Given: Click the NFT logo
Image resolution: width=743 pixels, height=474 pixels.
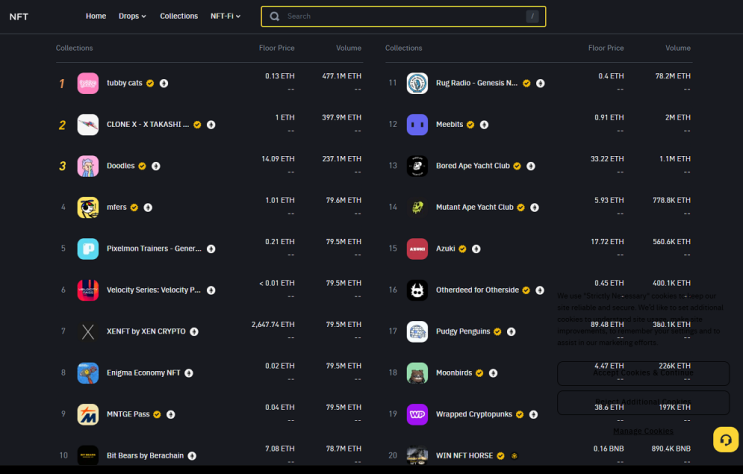Looking at the screenshot, I should [19, 17].
